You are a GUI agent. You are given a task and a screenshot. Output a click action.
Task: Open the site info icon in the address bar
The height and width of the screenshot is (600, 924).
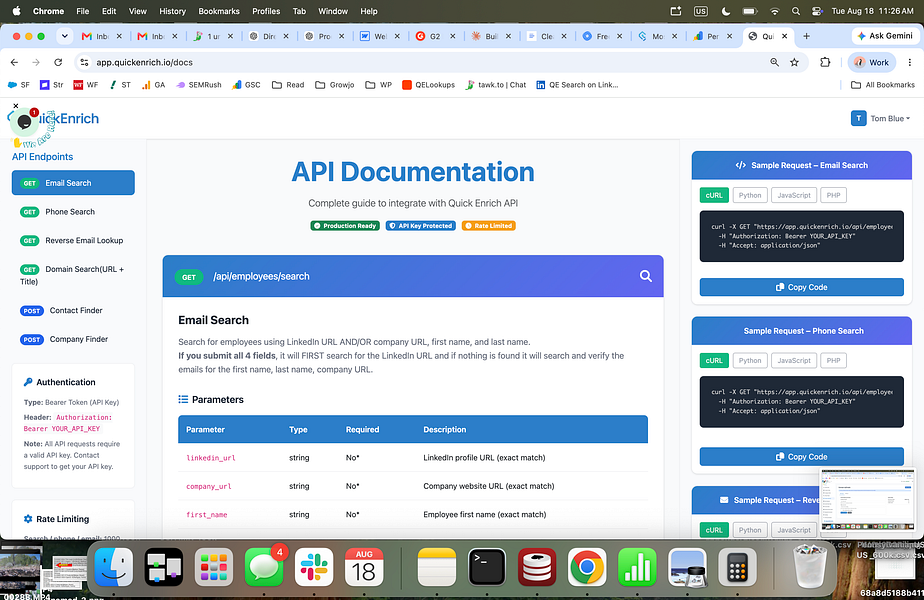84,62
